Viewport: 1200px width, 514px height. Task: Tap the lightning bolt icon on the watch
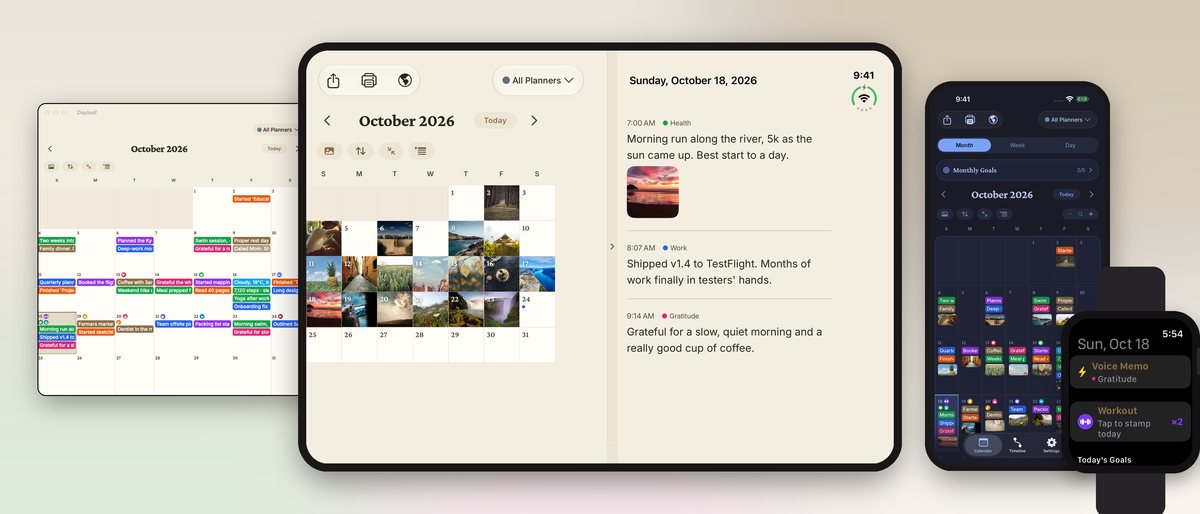click(1082, 372)
